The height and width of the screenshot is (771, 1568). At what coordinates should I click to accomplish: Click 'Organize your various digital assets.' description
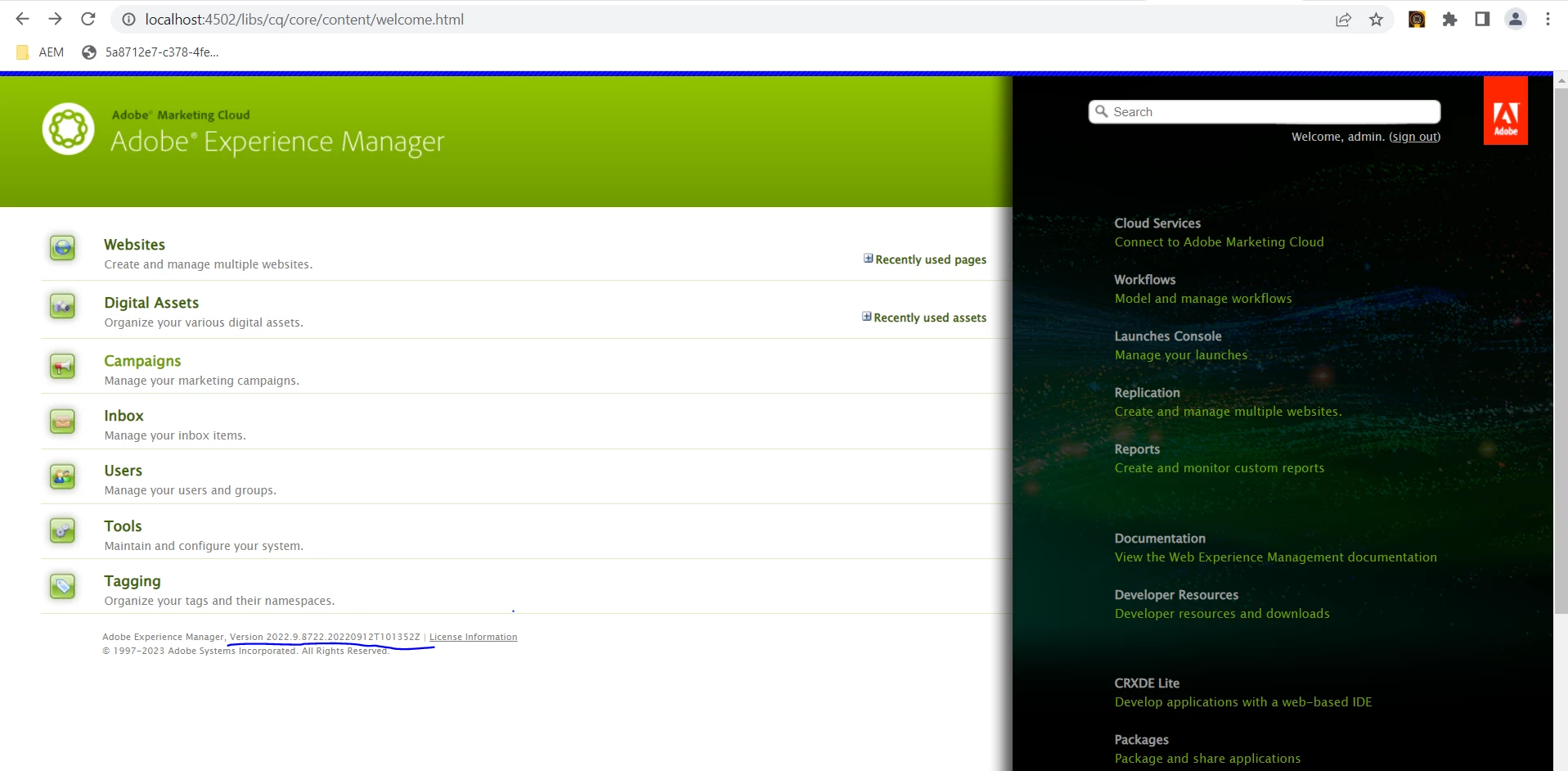204,322
